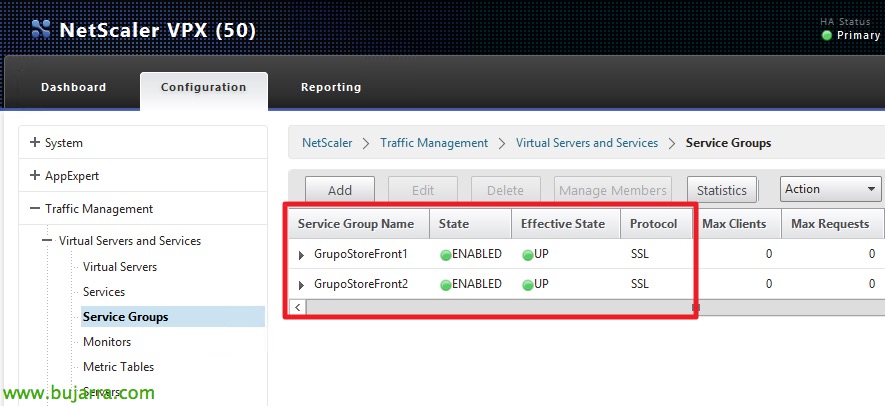
Task: Click Max Clients value for GrupoStoreFront2
Action: 768,284
